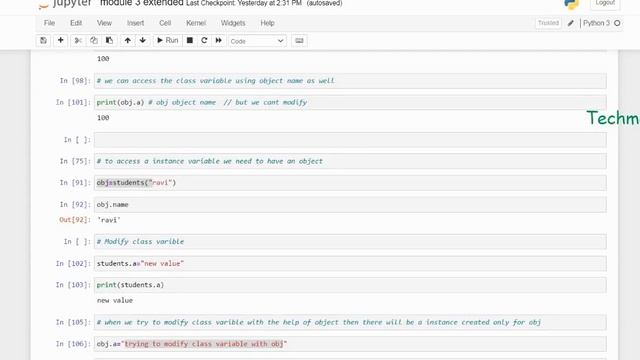
Task: Click the In [106] prompt label
Action: pos(73,344)
